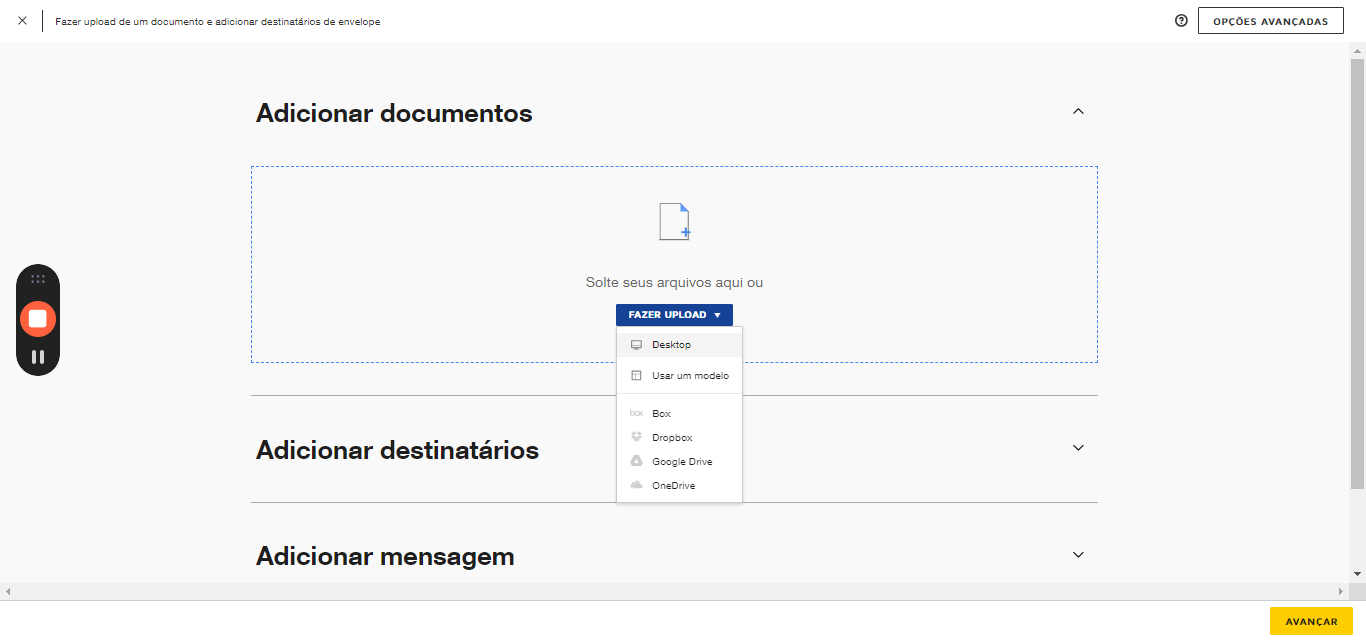Click the scroll up arrow
This screenshot has height=641, width=1366.
tap(1357, 51)
